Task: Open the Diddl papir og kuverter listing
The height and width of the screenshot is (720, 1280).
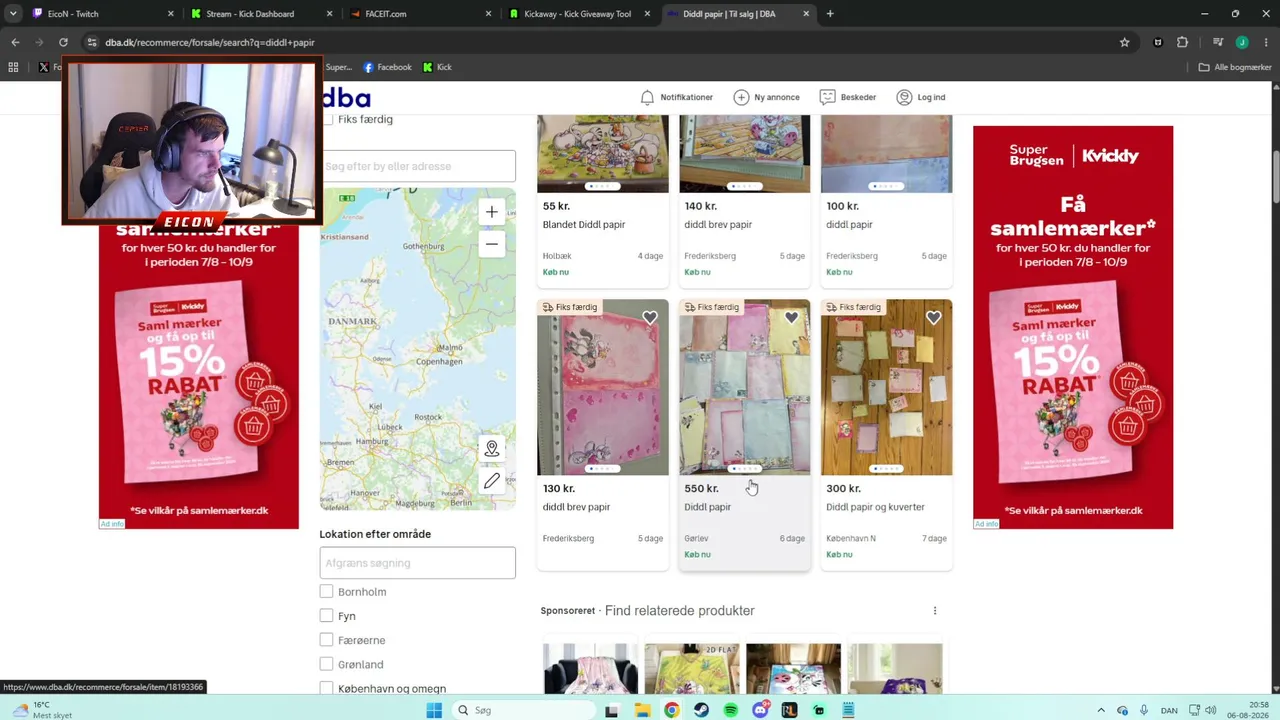Action: point(875,507)
